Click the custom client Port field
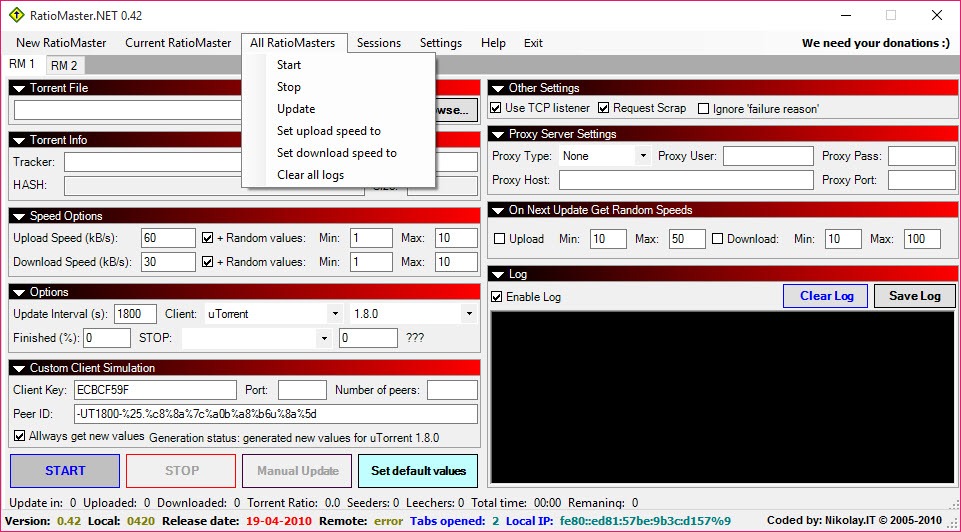Viewport: 961px width, 532px height. pyautogui.click(x=302, y=390)
